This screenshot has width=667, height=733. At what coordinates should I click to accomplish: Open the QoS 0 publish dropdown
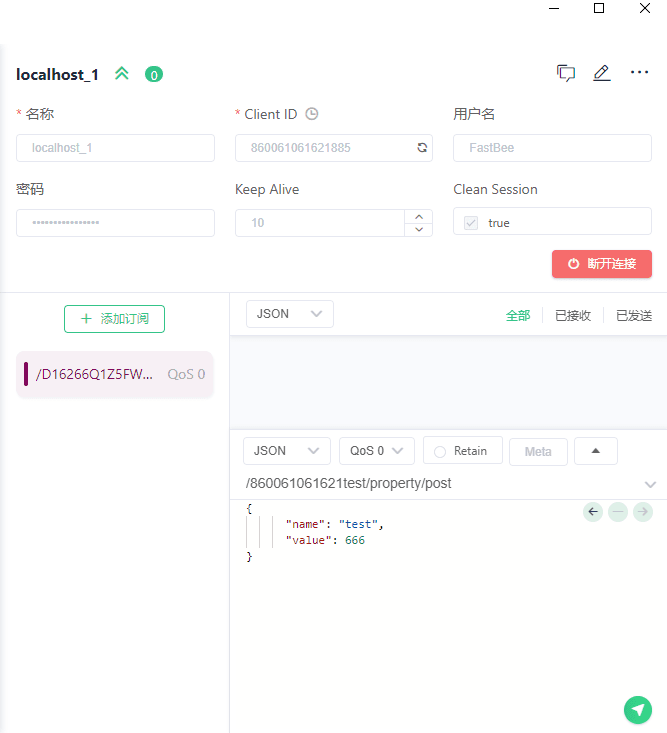[377, 451]
